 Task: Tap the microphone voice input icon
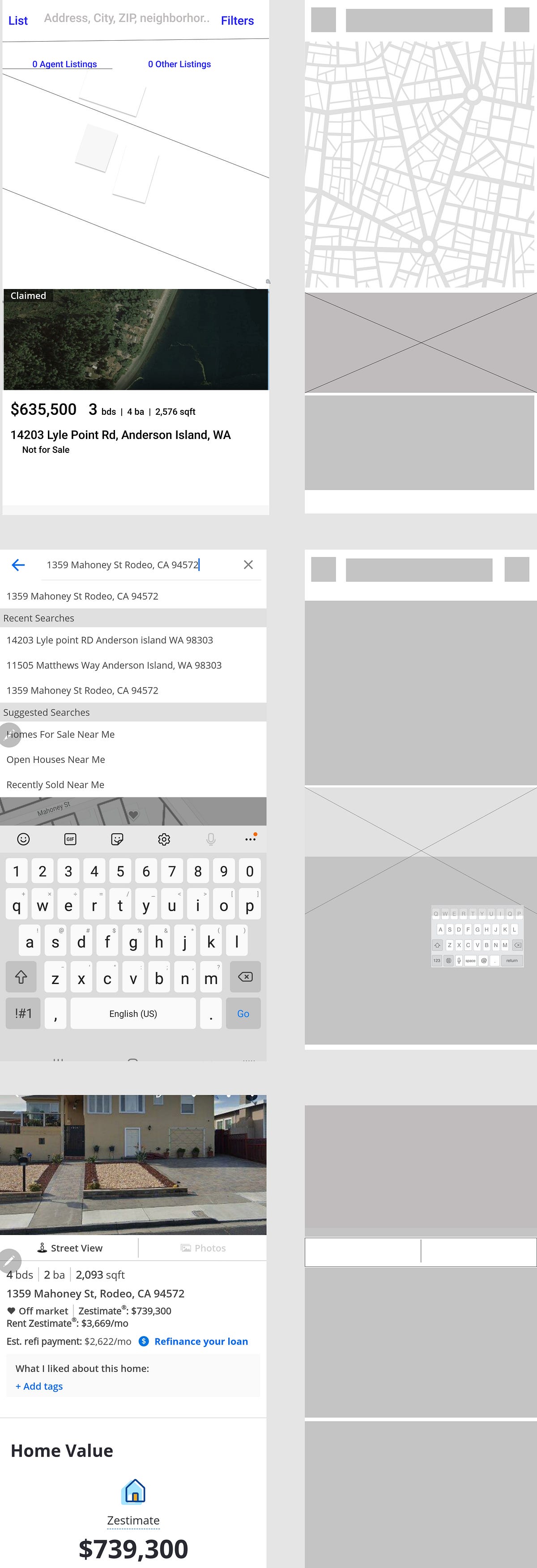211,839
